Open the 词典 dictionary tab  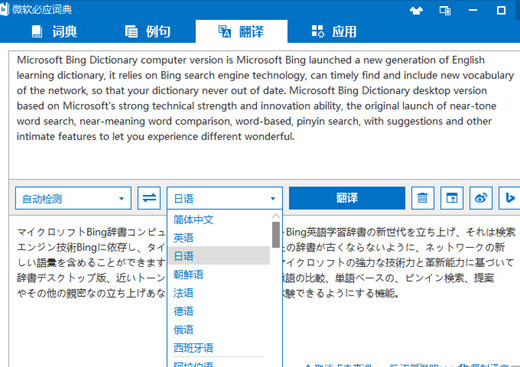point(54,32)
